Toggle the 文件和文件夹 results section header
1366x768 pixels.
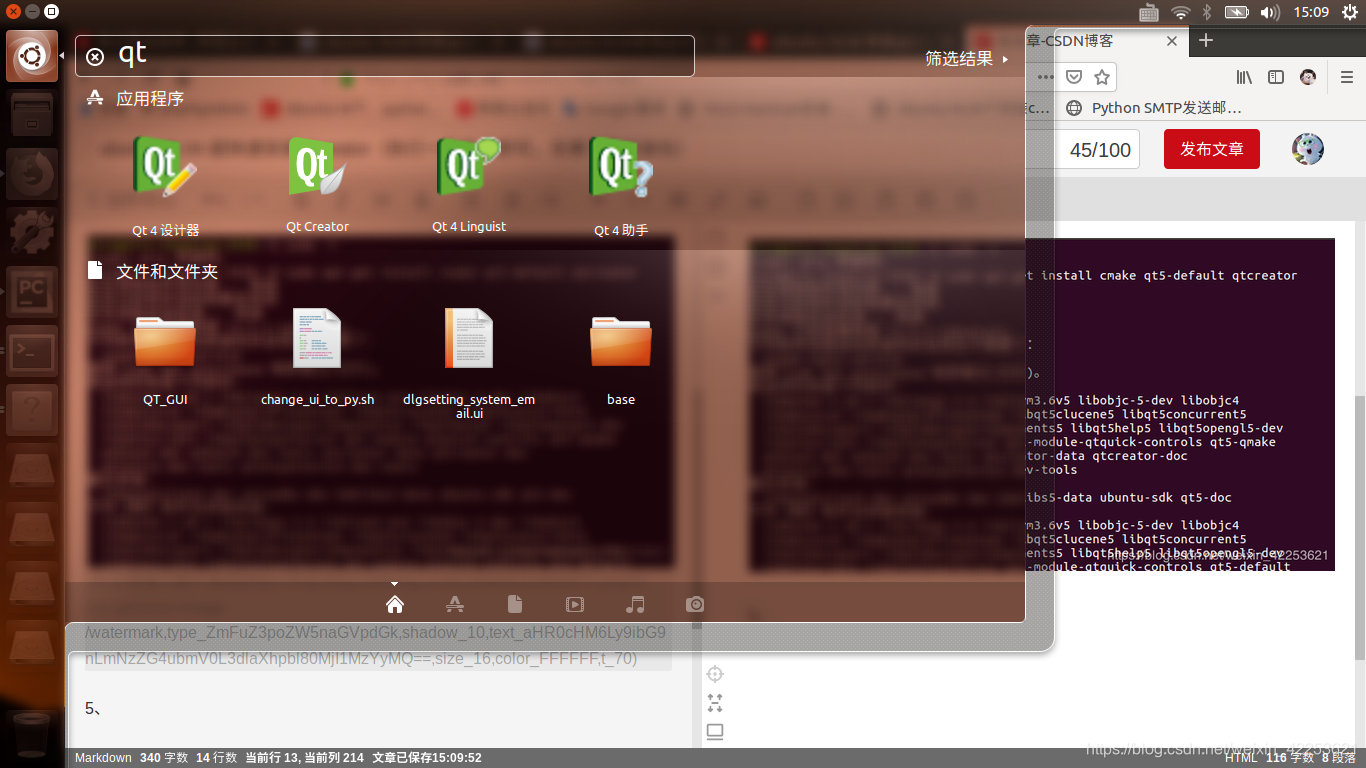153,271
